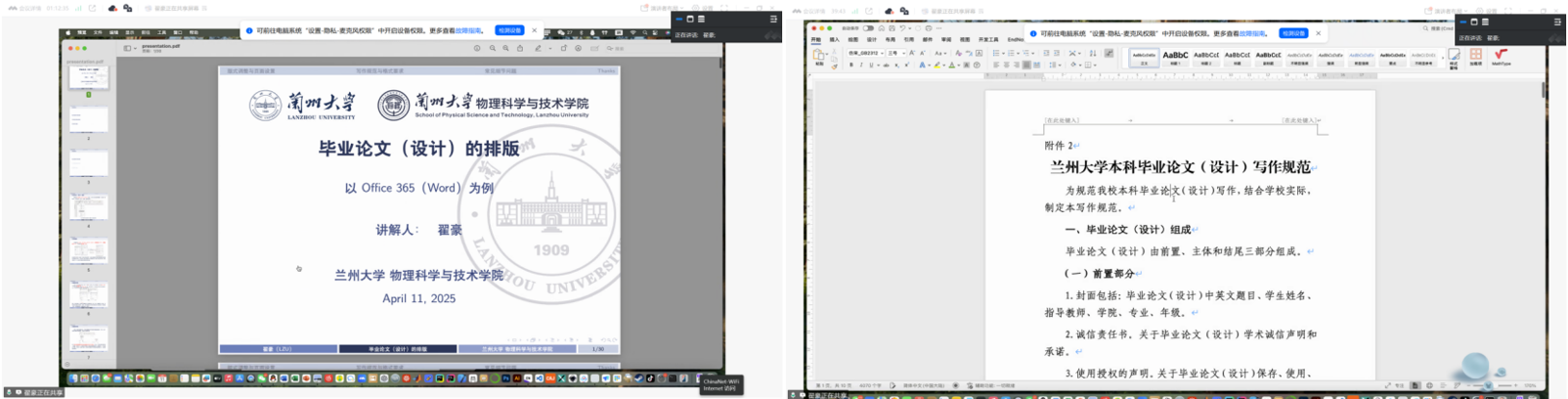Select first page thumbnail in PDF sidebar

click(x=88, y=77)
